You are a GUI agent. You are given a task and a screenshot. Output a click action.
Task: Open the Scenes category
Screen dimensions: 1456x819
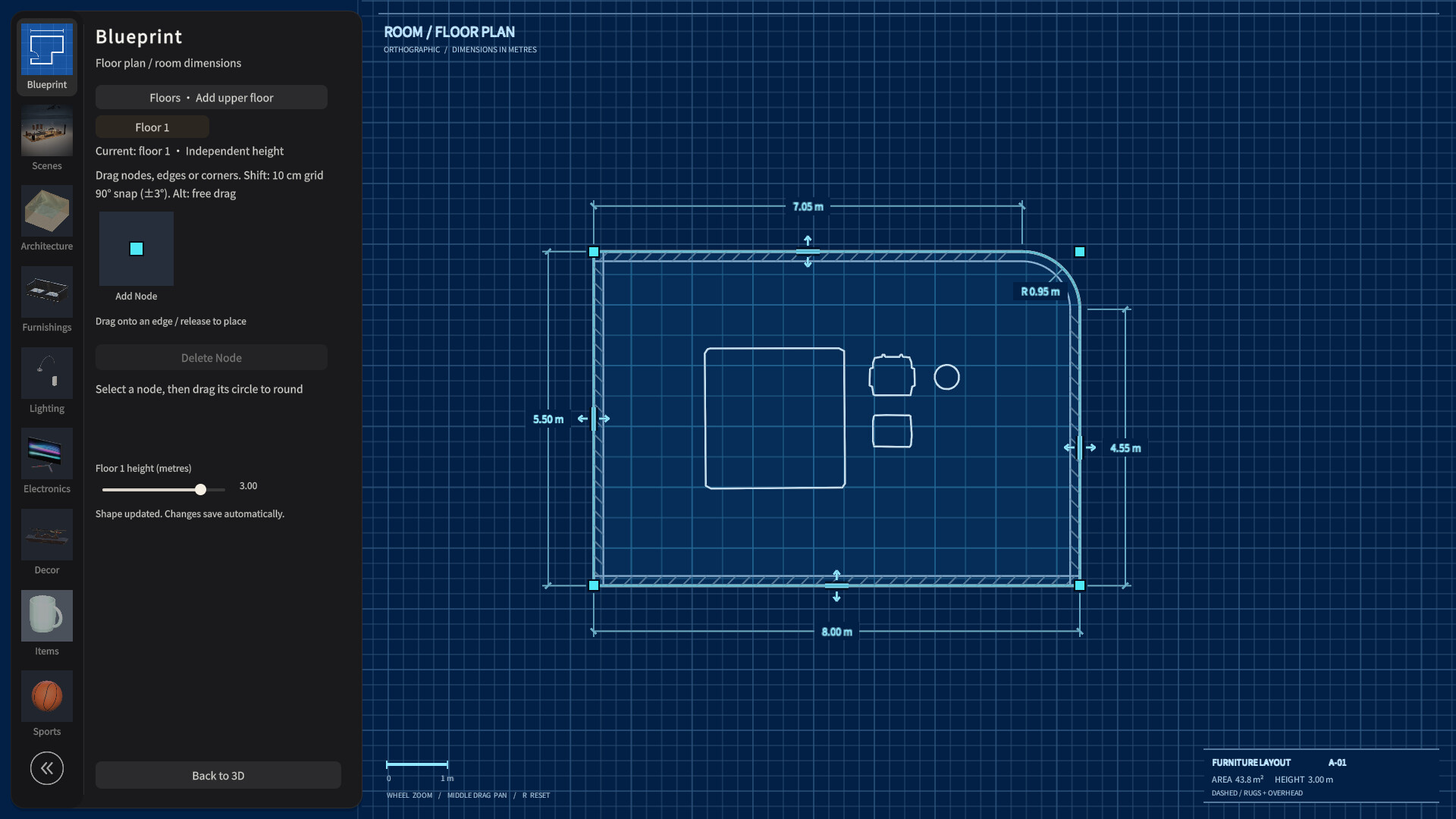coord(47,139)
